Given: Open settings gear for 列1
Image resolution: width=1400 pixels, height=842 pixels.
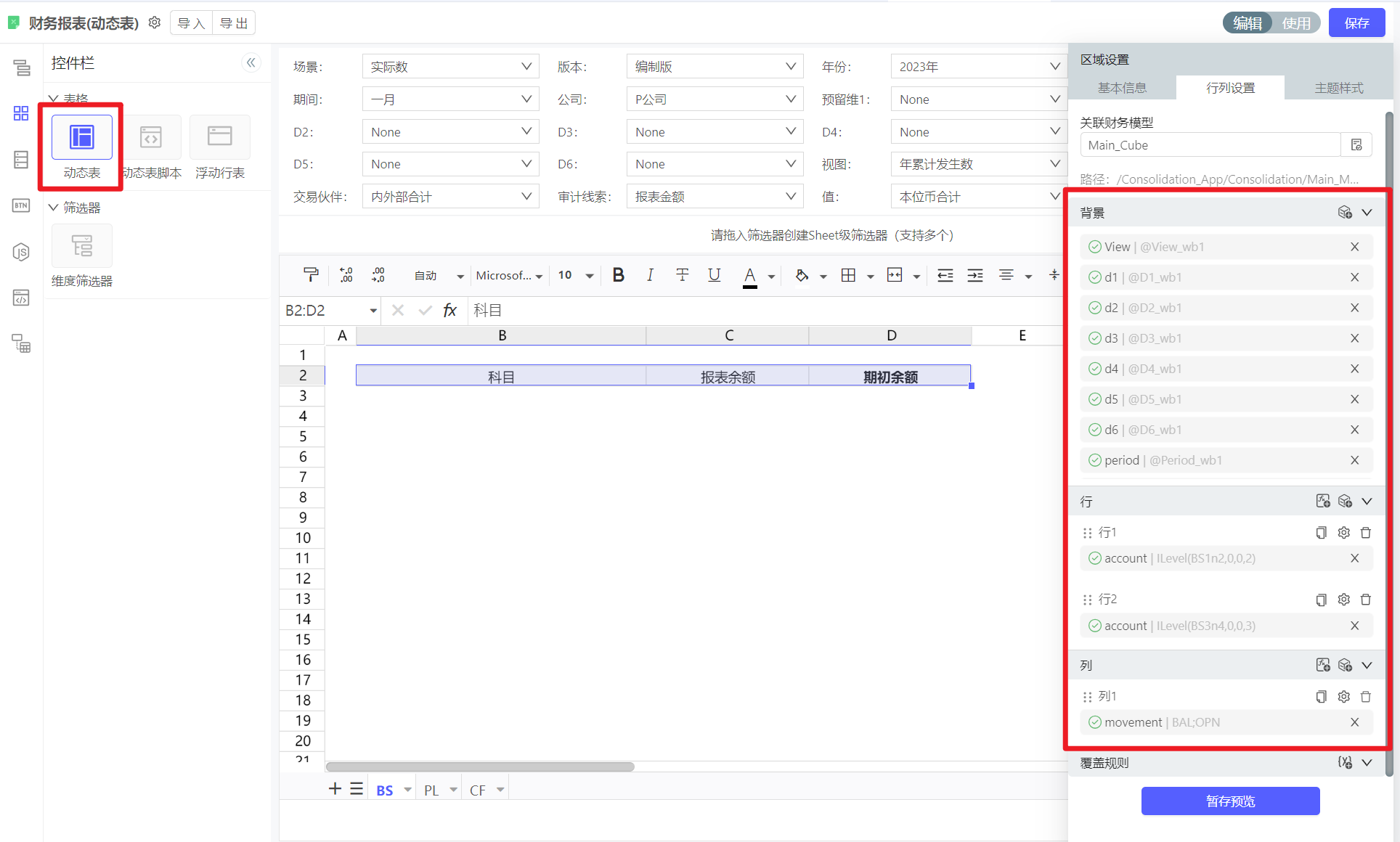Looking at the screenshot, I should click(x=1343, y=697).
